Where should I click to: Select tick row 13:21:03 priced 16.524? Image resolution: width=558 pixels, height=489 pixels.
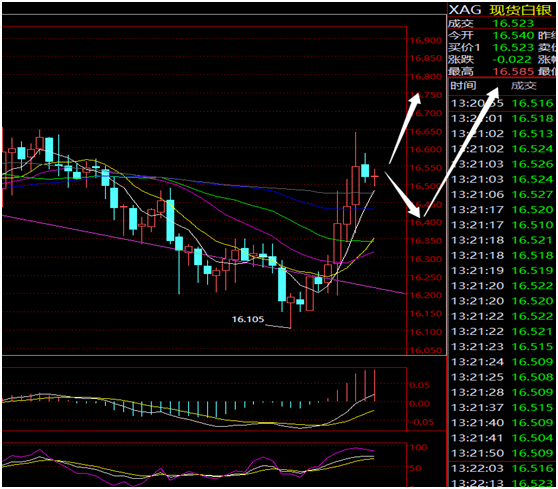coord(502,179)
